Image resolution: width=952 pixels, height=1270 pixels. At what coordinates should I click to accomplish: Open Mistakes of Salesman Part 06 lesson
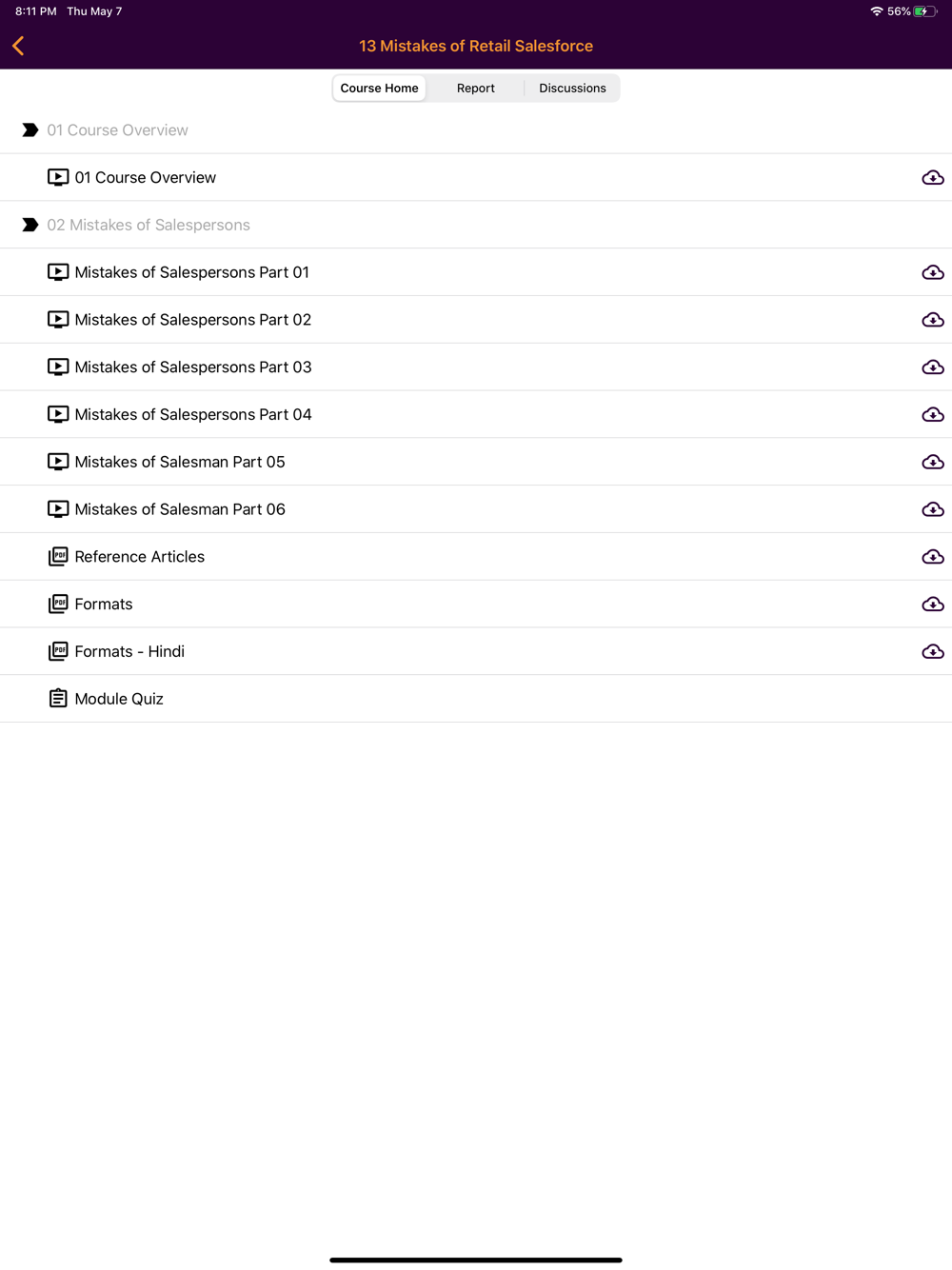pyautogui.click(x=180, y=509)
